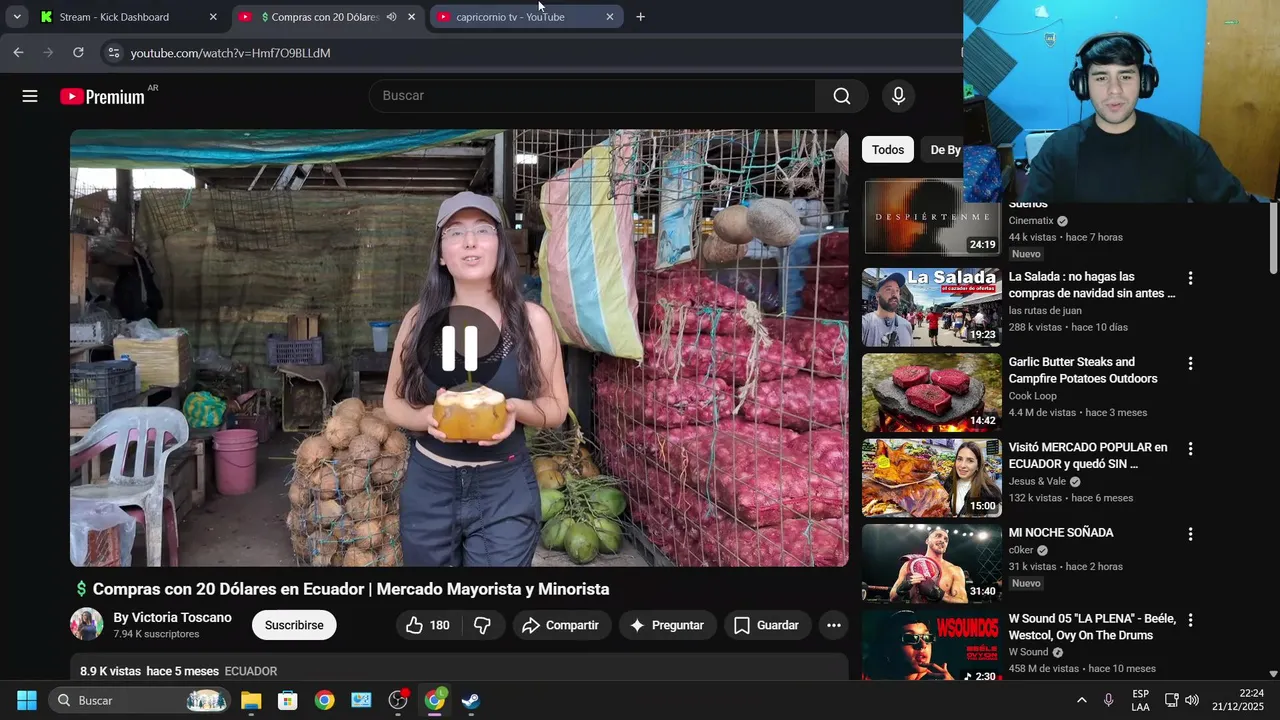The height and width of the screenshot is (720, 1280).
Task: Open File Explorer from the taskbar
Action: pyautogui.click(x=251, y=700)
